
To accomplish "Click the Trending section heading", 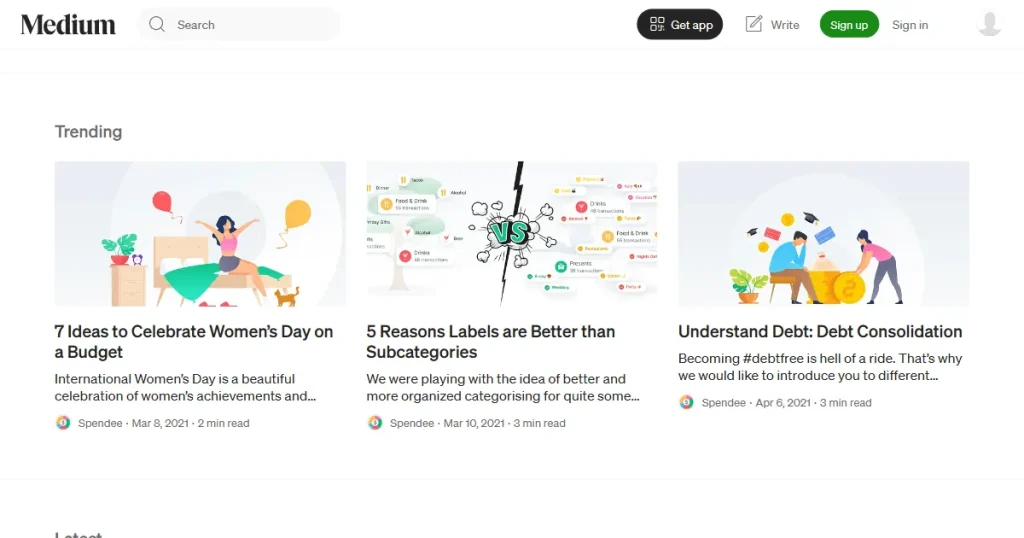I will point(88,132).
